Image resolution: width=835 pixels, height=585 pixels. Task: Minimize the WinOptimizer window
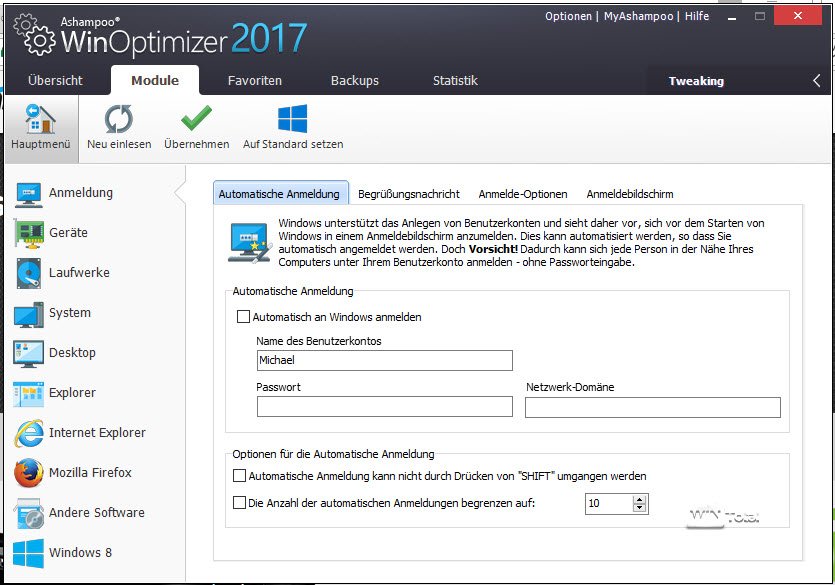pyautogui.click(x=732, y=17)
